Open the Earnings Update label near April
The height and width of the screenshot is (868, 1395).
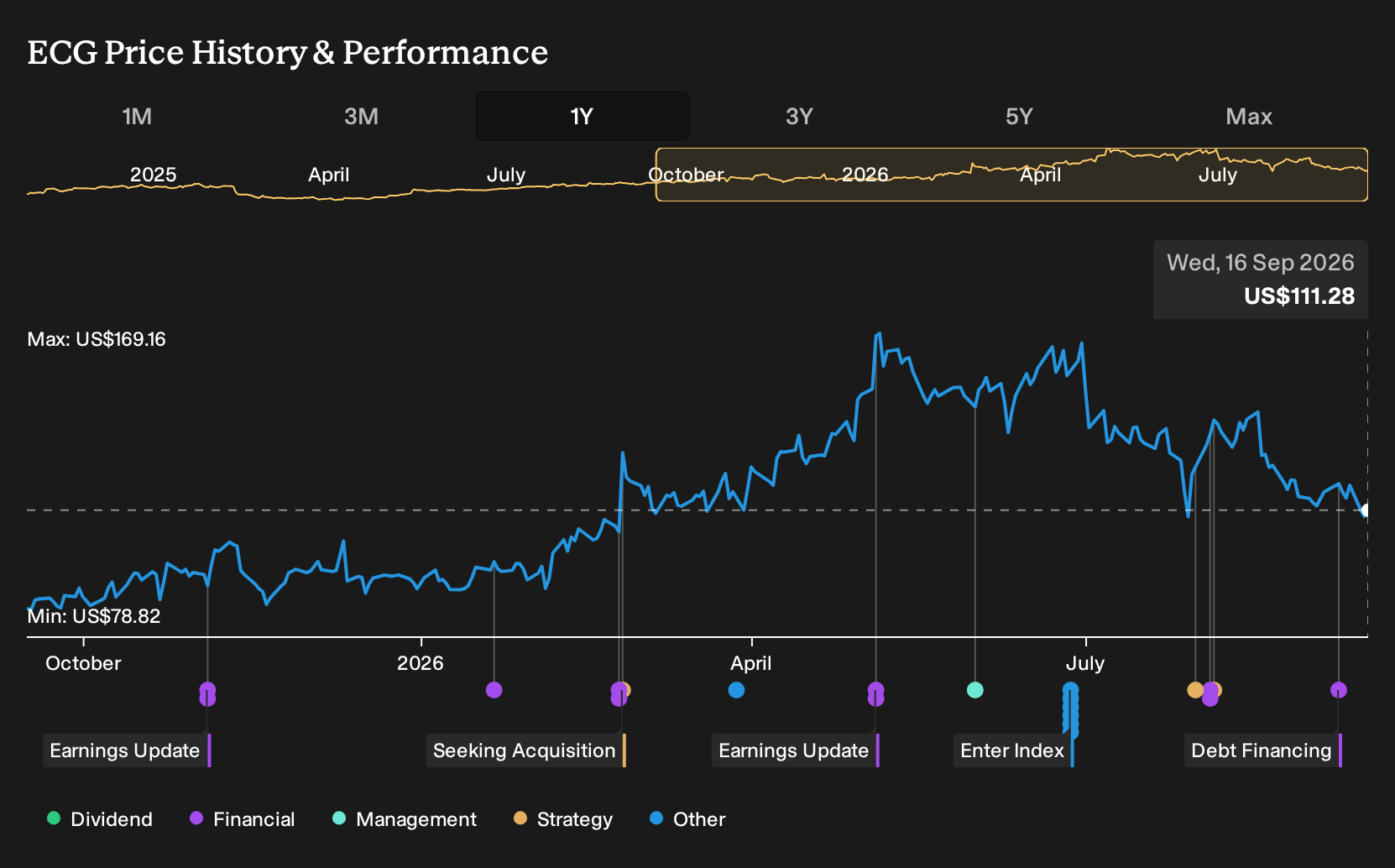794,750
